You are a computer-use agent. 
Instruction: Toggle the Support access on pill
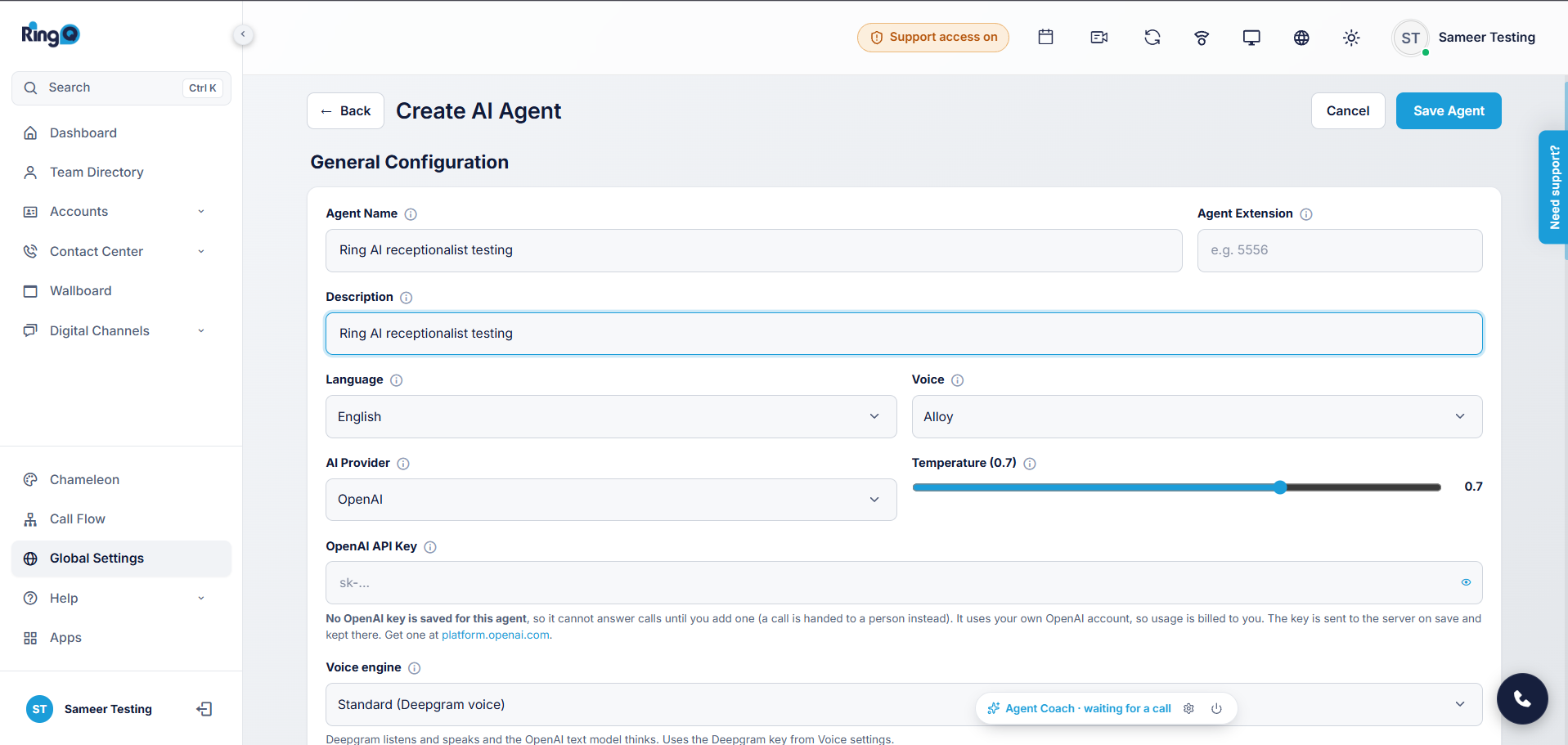point(933,38)
